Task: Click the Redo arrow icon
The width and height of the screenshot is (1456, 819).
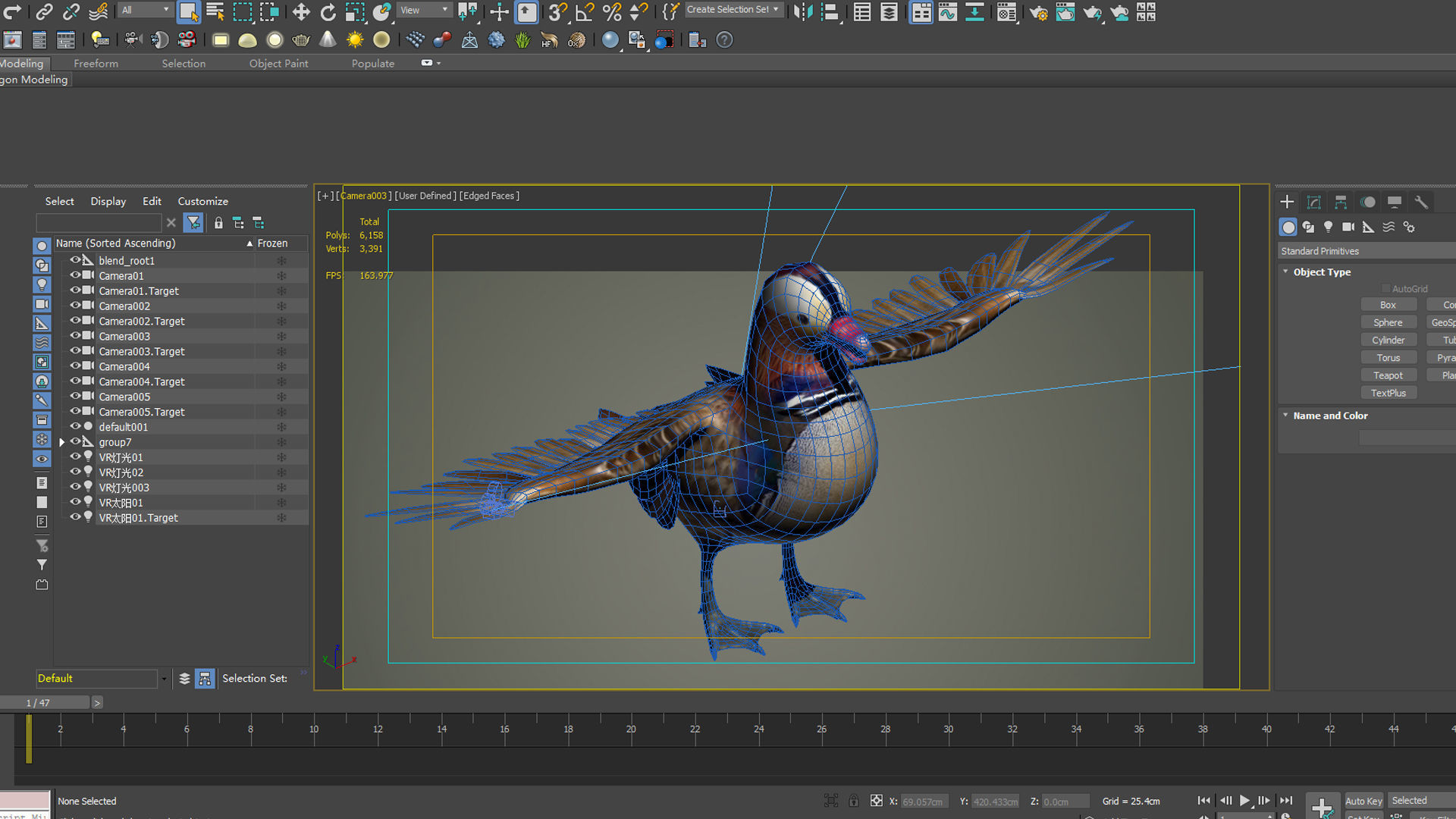Action: click(x=12, y=11)
